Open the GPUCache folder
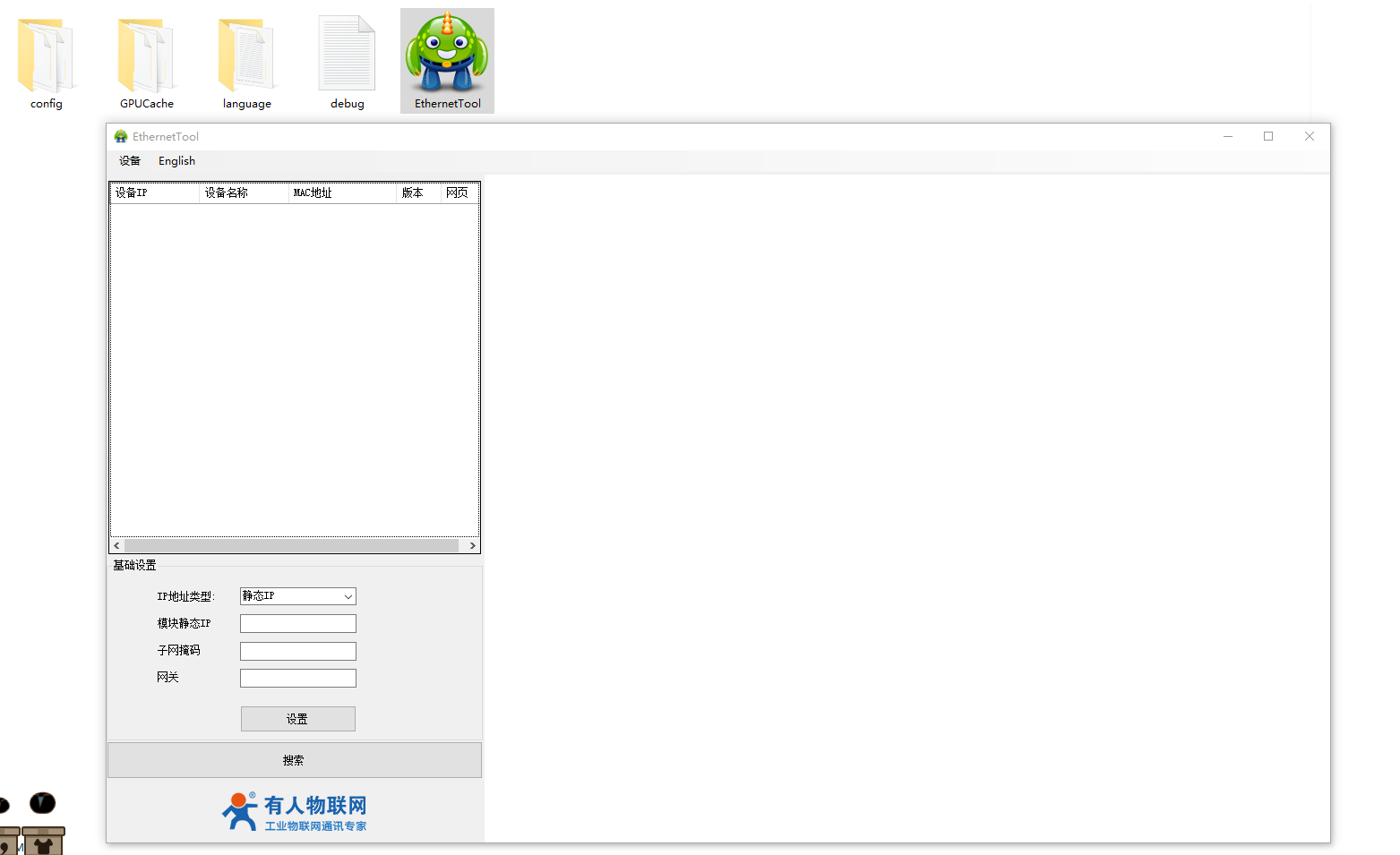This screenshot has height=855, width=1400. (146, 56)
